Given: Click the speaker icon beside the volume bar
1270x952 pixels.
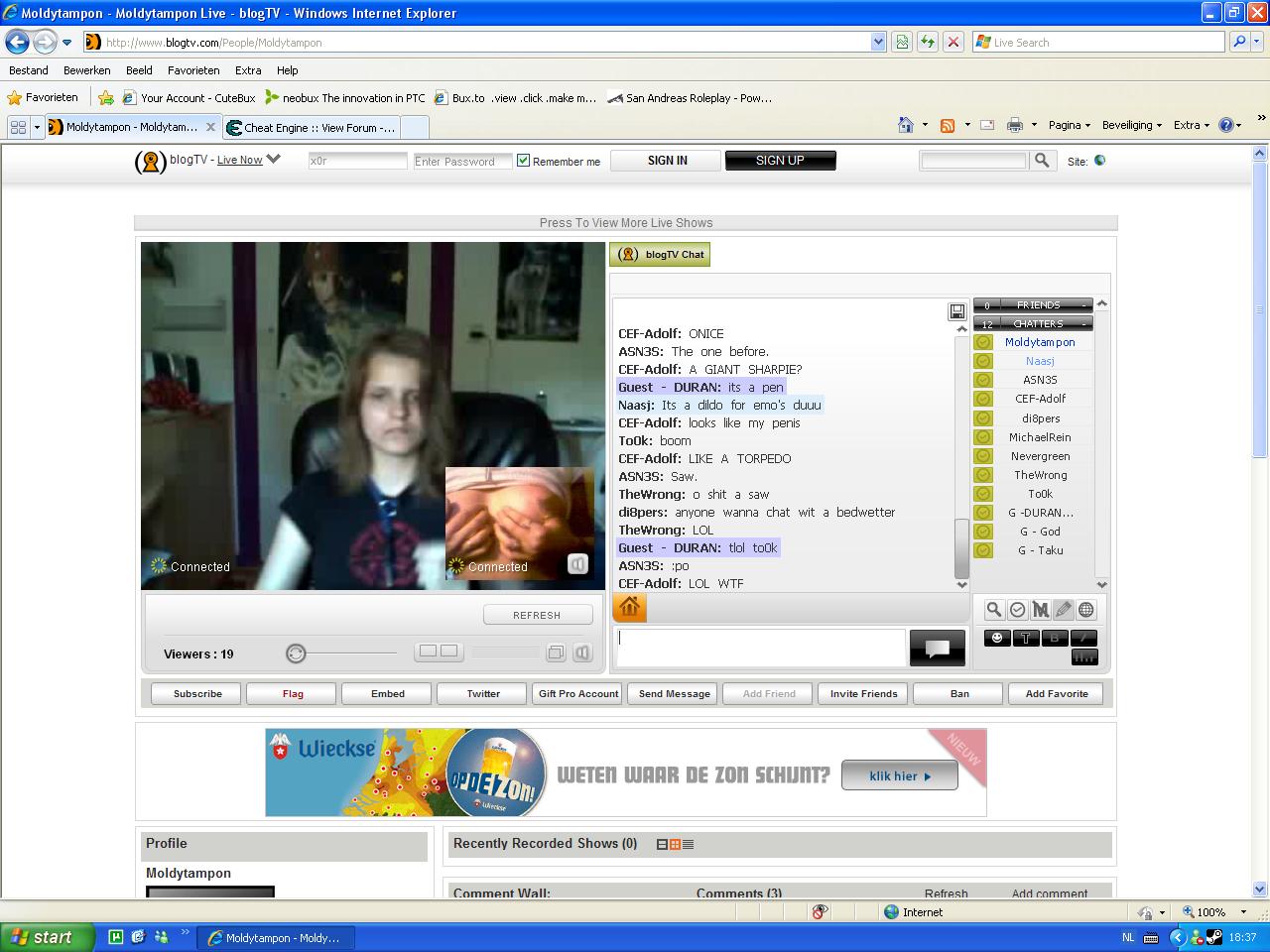Looking at the screenshot, I should pyautogui.click(x=582, y=652).
